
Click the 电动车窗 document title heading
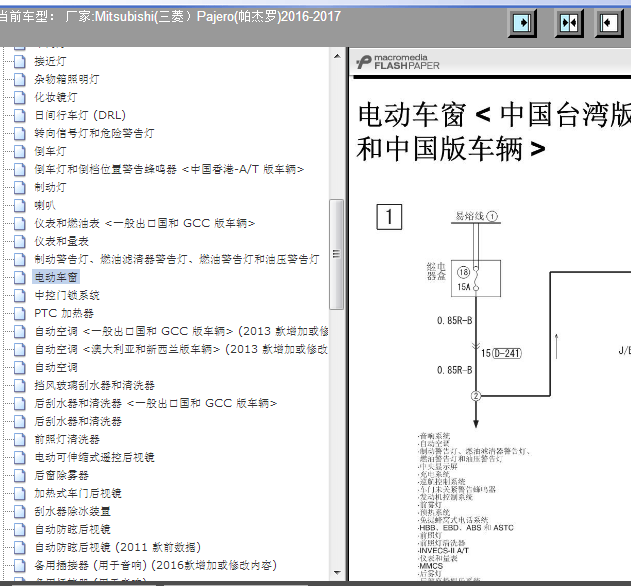click(494, 131)
